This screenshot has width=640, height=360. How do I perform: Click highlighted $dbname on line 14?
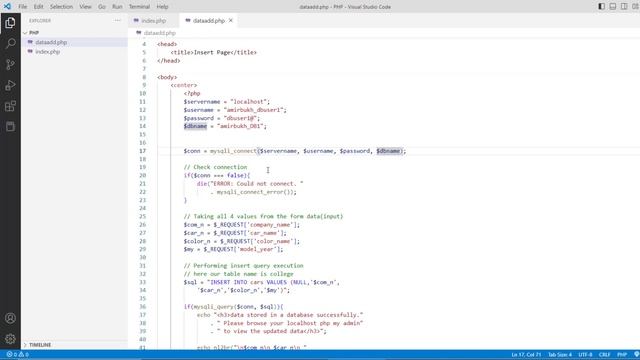point(195,126)
